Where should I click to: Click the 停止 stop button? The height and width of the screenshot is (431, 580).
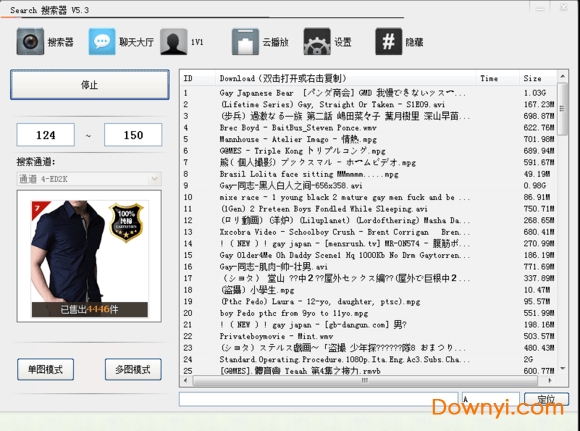(x=90, y=85)
